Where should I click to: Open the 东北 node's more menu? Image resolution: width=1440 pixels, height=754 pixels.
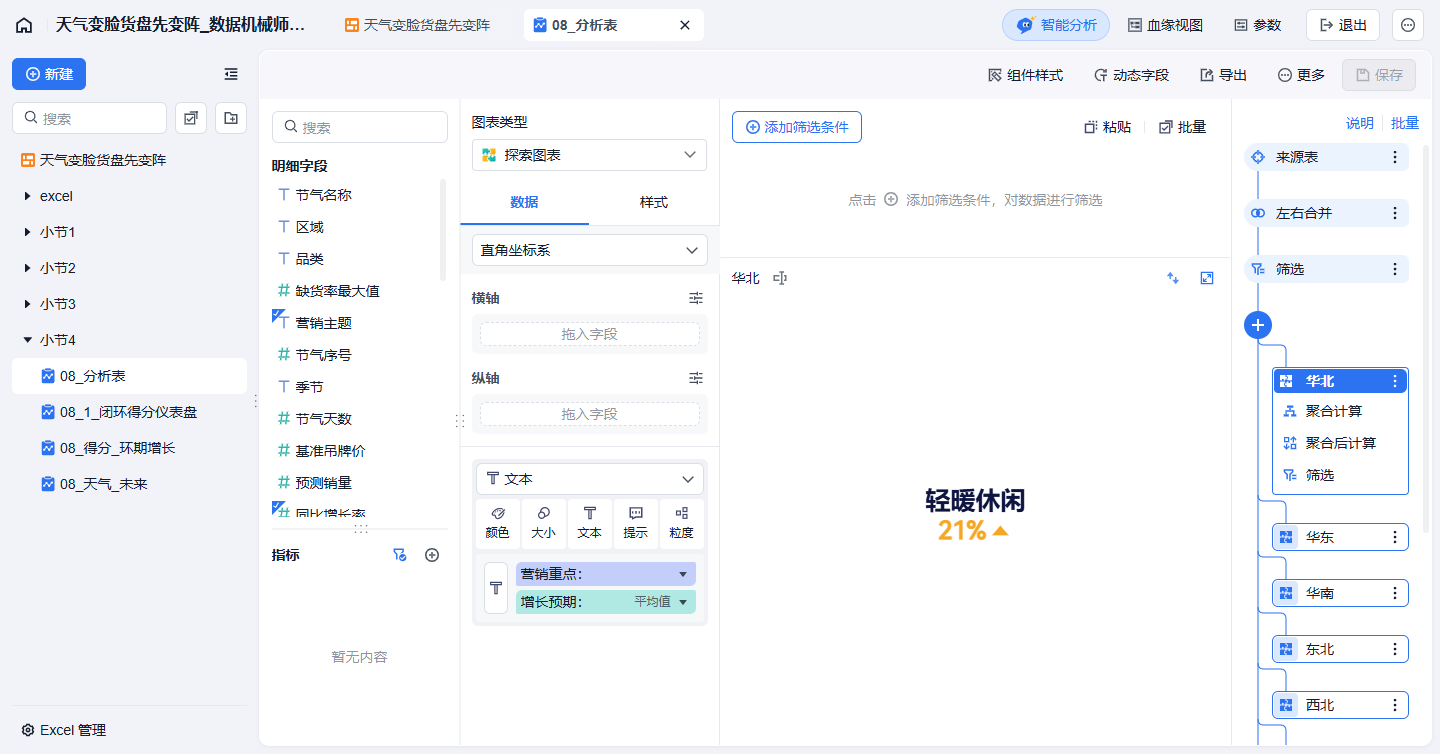[x=1395, y=649]
